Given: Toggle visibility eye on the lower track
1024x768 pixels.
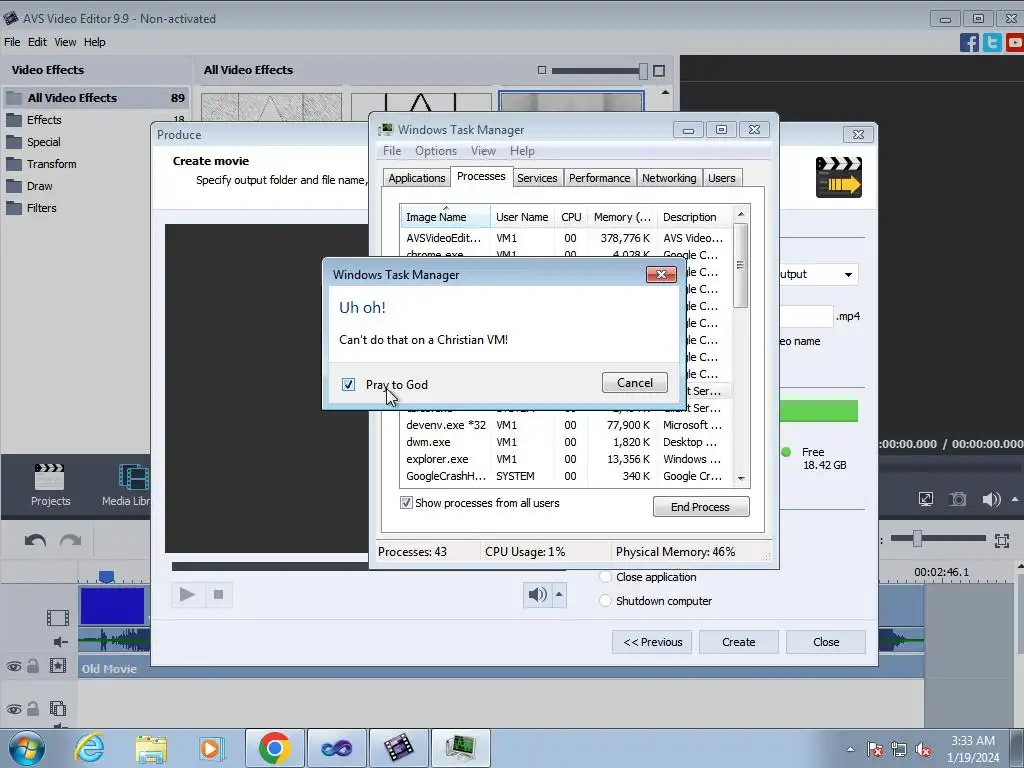Looking at the screenshot, I should click(x=14, y=709).
